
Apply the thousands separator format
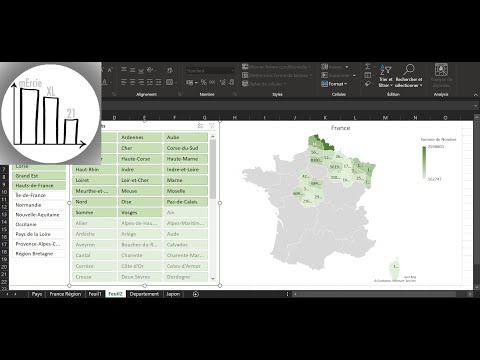[x=212, y=82]
